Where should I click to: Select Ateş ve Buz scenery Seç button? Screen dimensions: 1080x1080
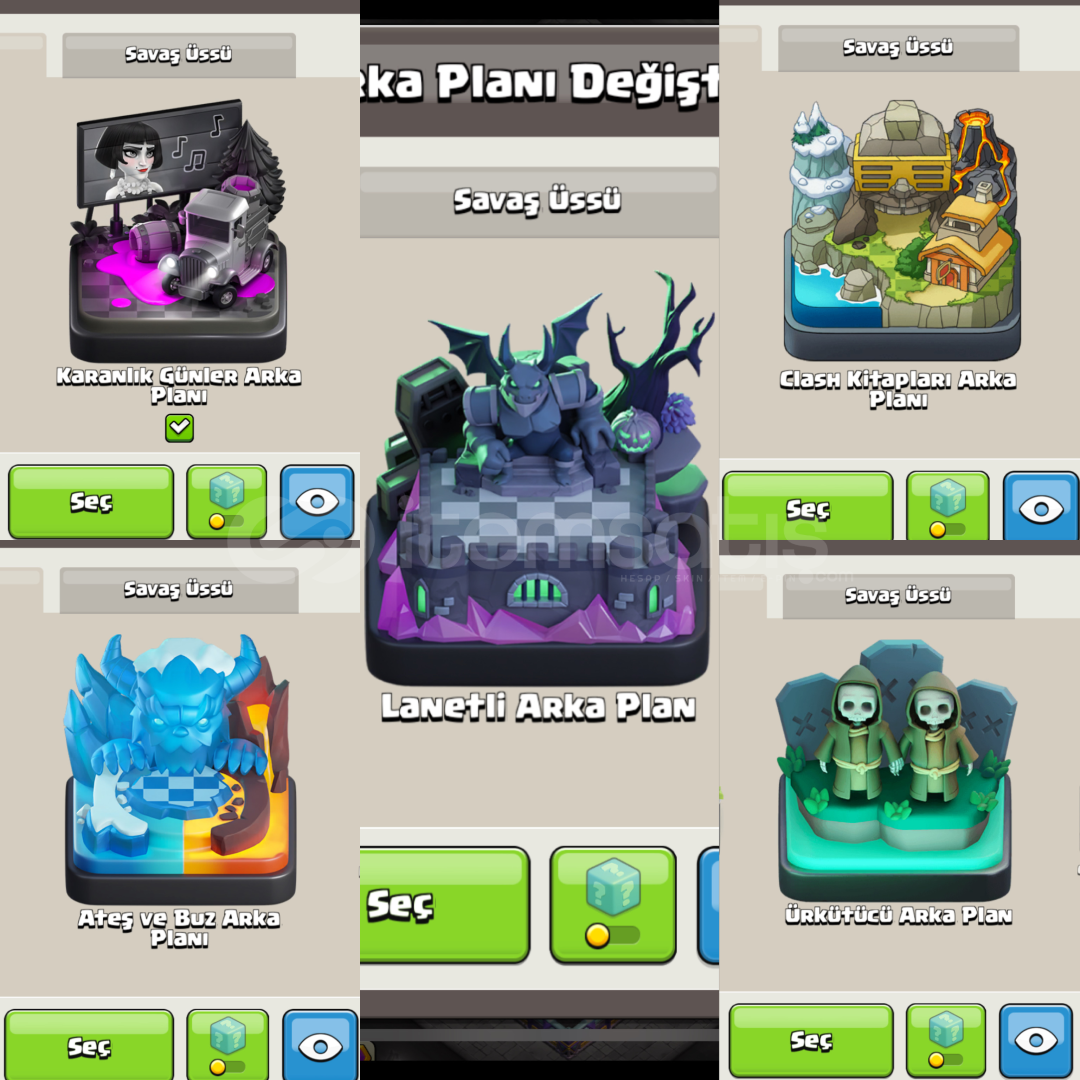(x=89, y=1045)
